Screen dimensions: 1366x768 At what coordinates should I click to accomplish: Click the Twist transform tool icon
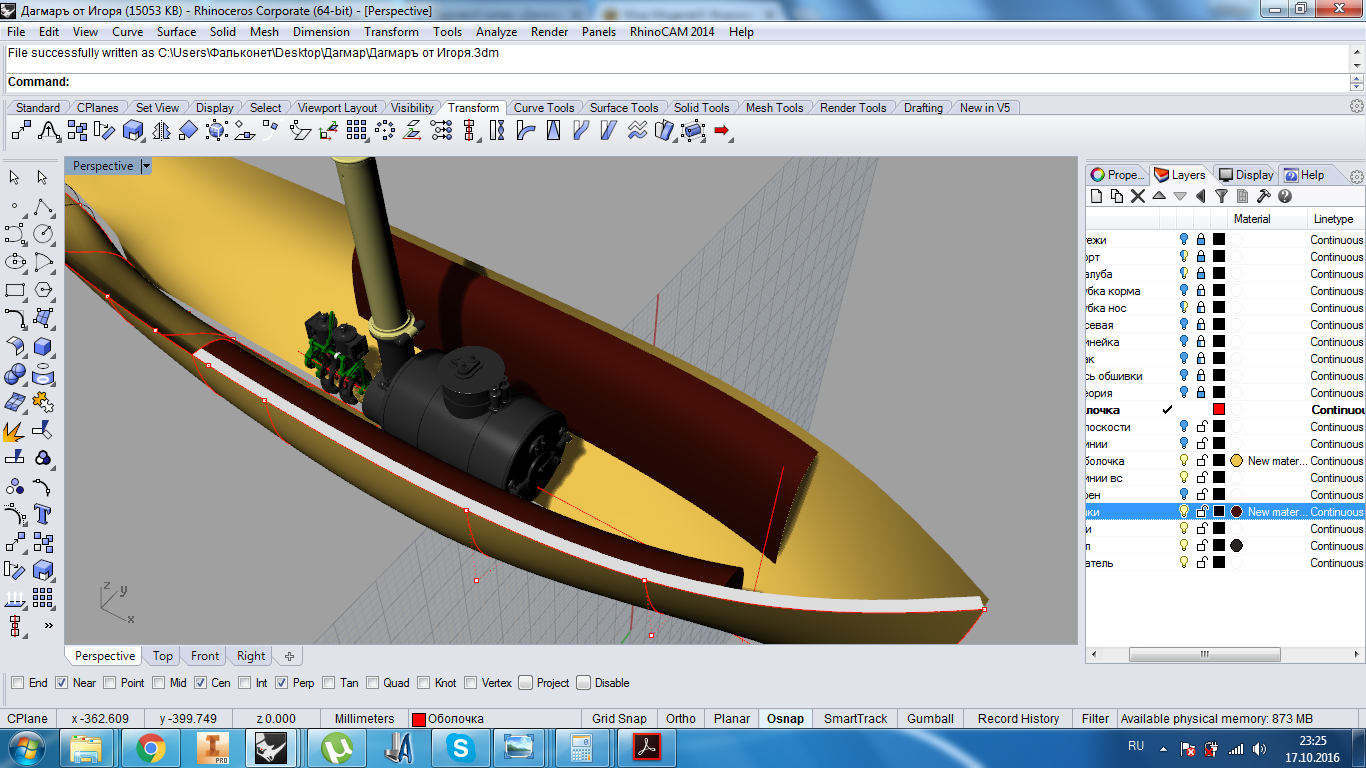coord(497,130)
